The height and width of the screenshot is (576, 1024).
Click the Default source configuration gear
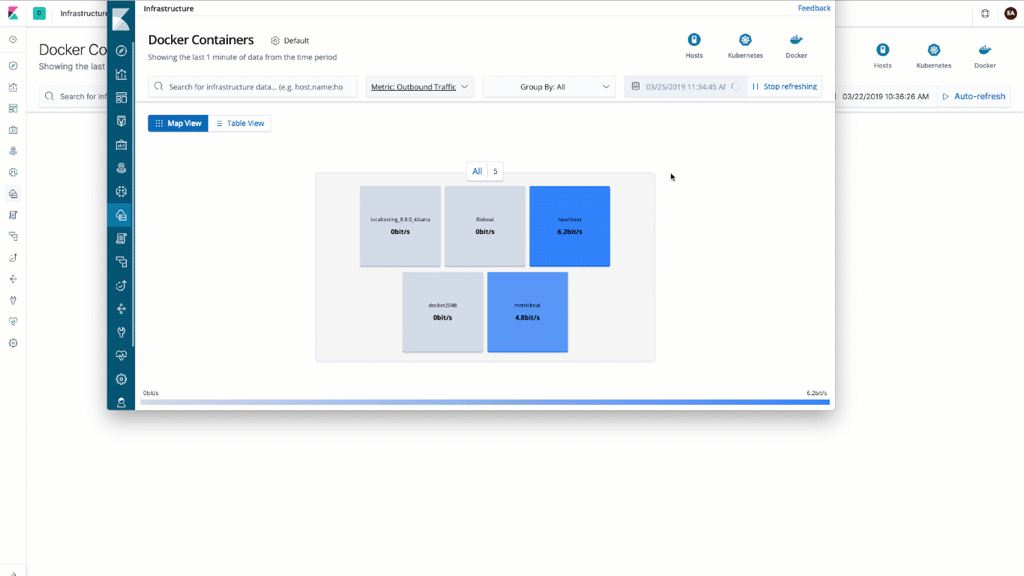tap(275, 40)
